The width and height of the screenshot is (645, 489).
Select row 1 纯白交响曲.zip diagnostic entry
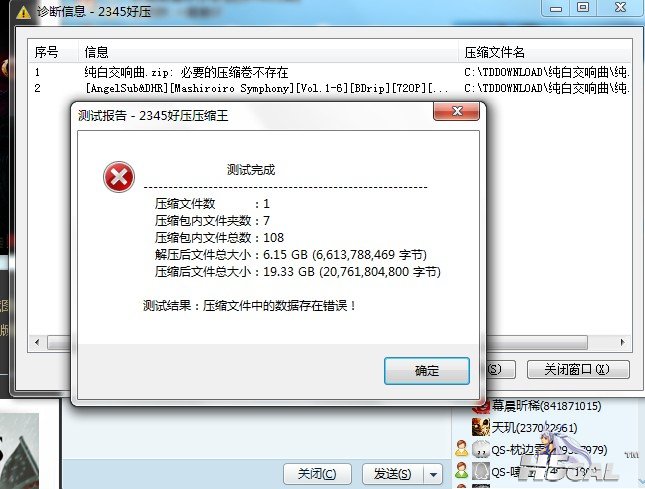[330, 72]
